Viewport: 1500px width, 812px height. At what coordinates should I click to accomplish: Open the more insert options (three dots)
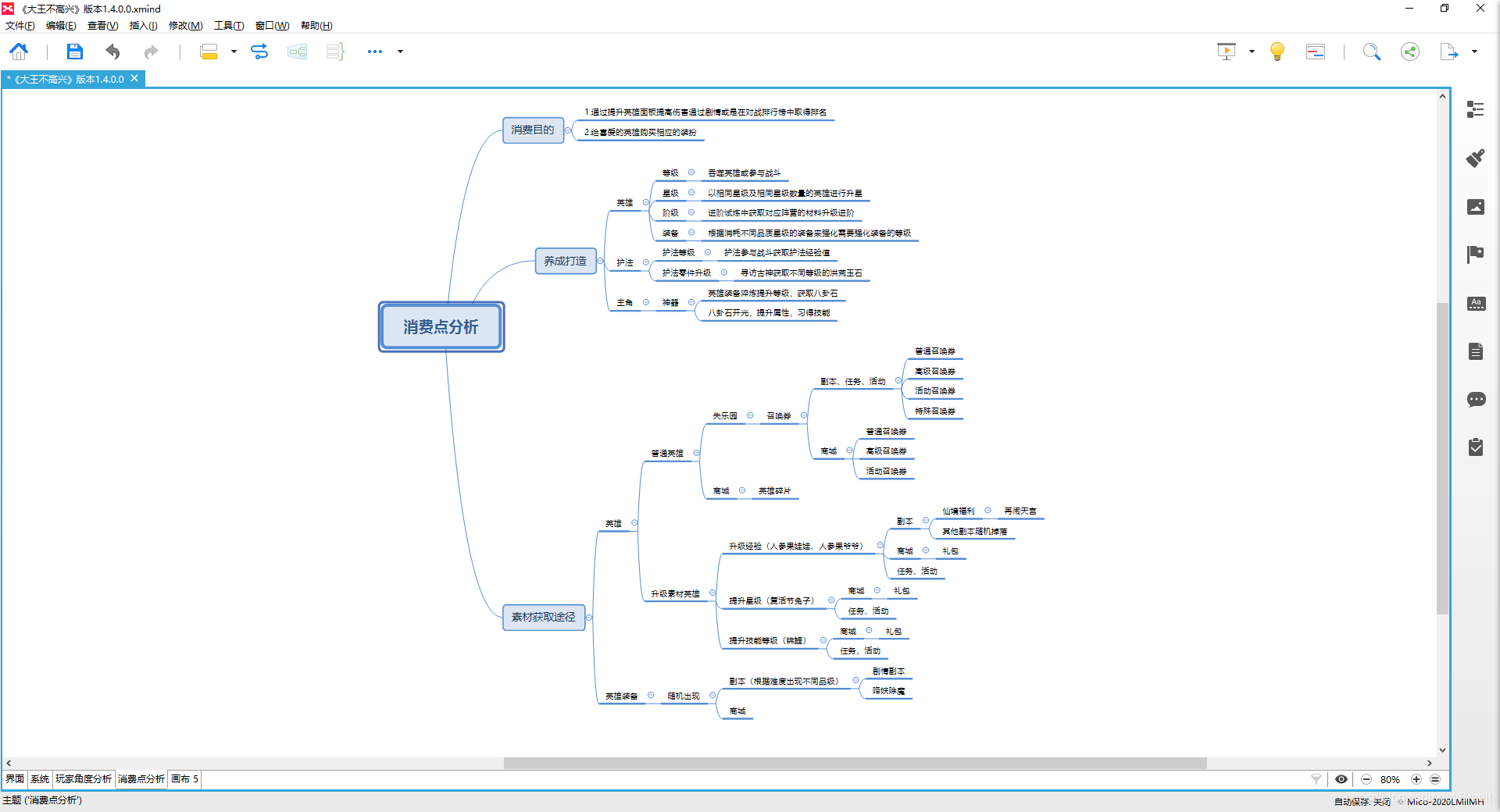pyautogui.click(x=375, y=52)
